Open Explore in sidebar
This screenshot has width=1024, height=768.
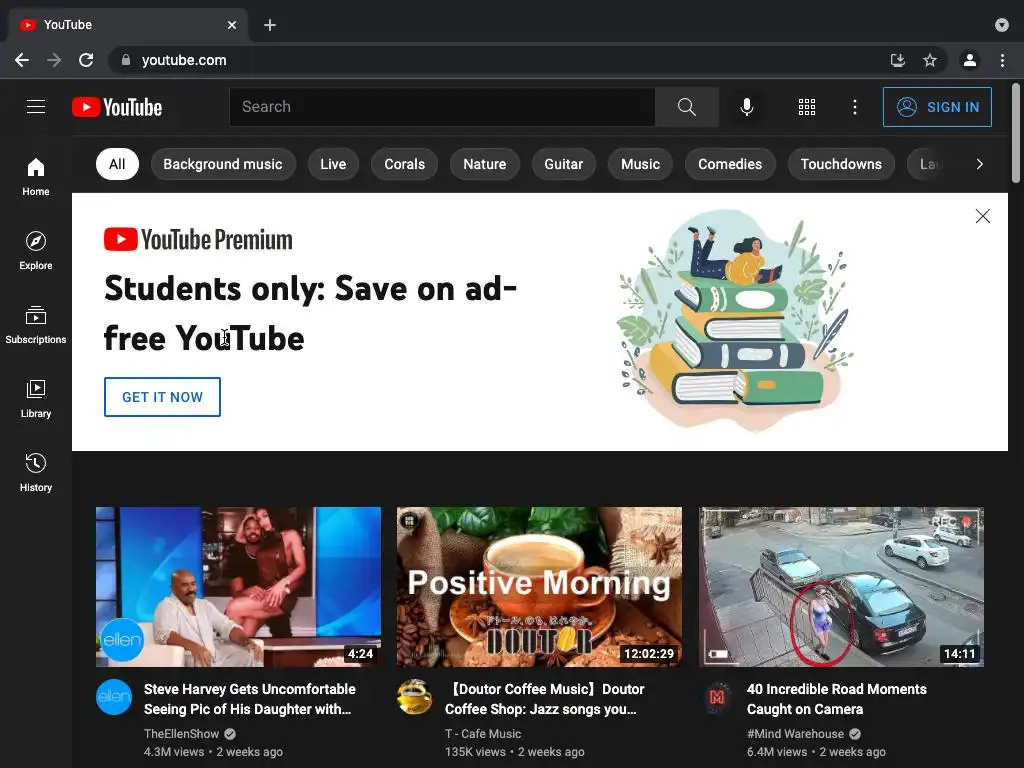coord(35,251)
